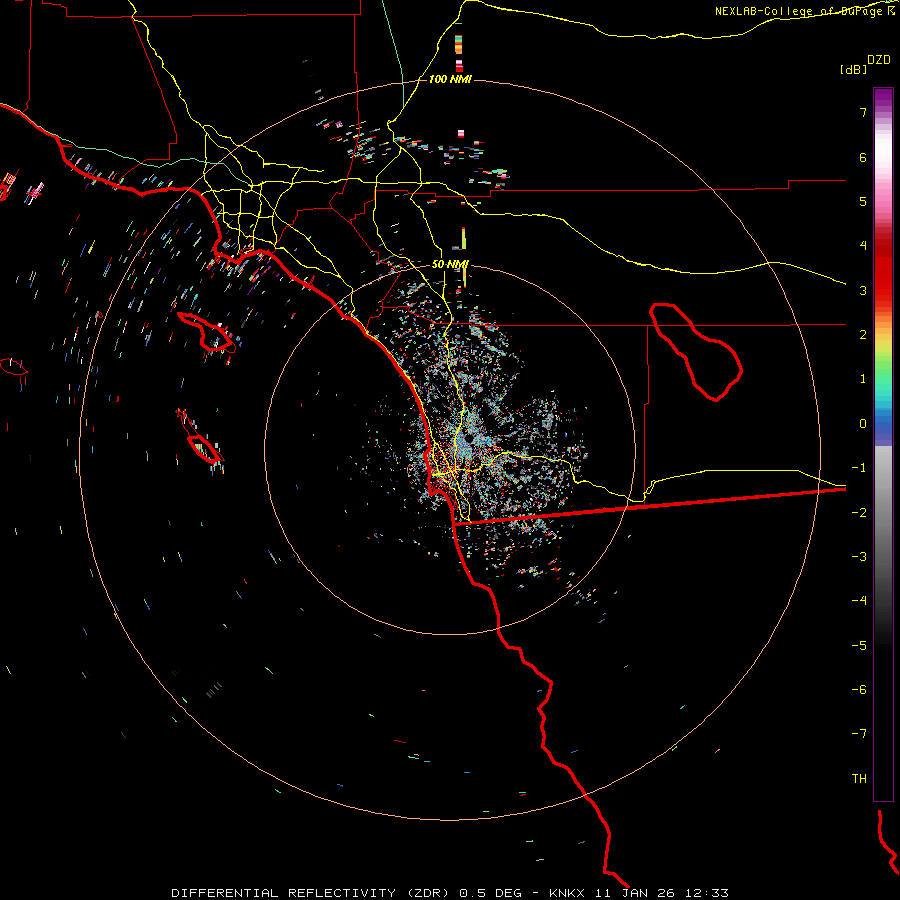
Task: Click the 1 dB label on color scale
Action: (x=863, y=379)
